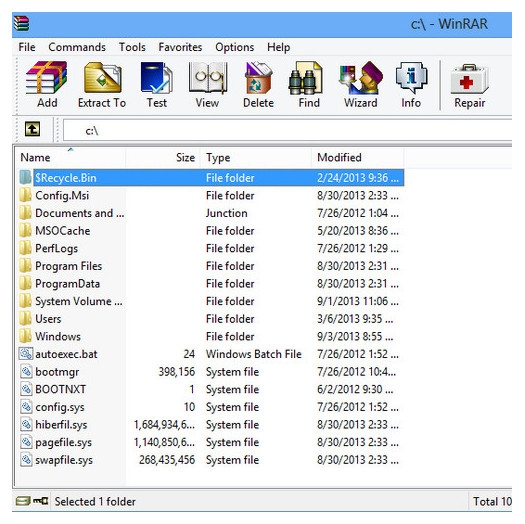
Task: Open the File menu
Action: point(27,47)
